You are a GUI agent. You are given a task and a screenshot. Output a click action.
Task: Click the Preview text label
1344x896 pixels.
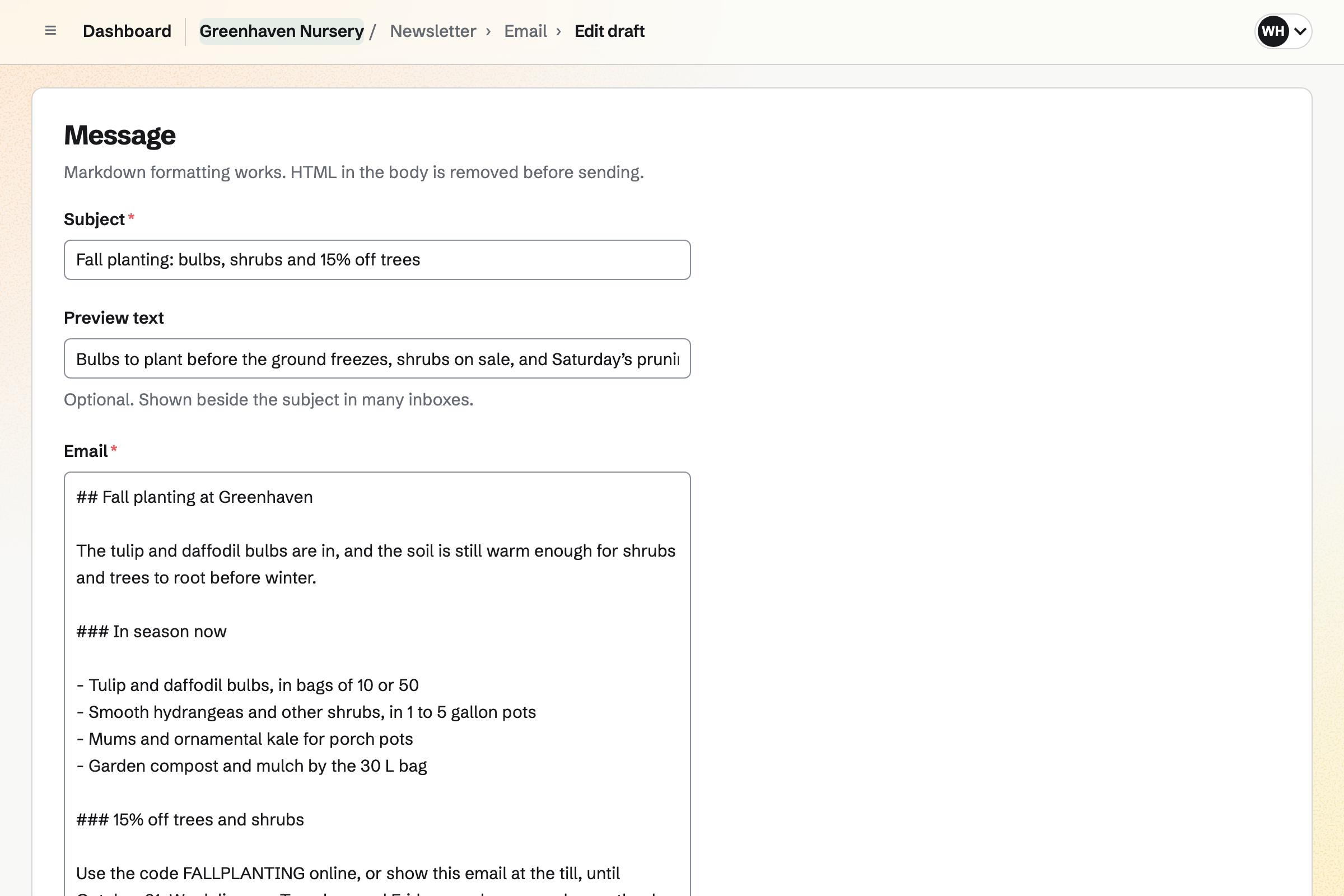coord(114,318)
